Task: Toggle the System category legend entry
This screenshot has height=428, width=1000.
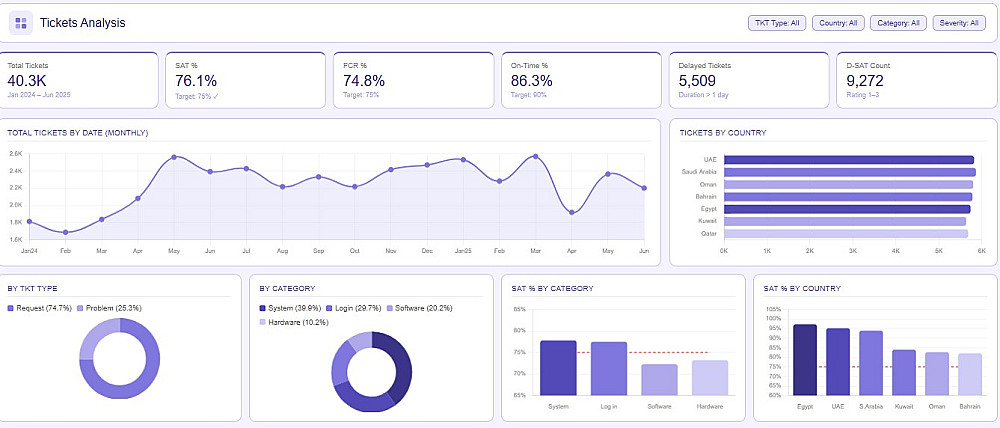Action: [x=290, y=308]
